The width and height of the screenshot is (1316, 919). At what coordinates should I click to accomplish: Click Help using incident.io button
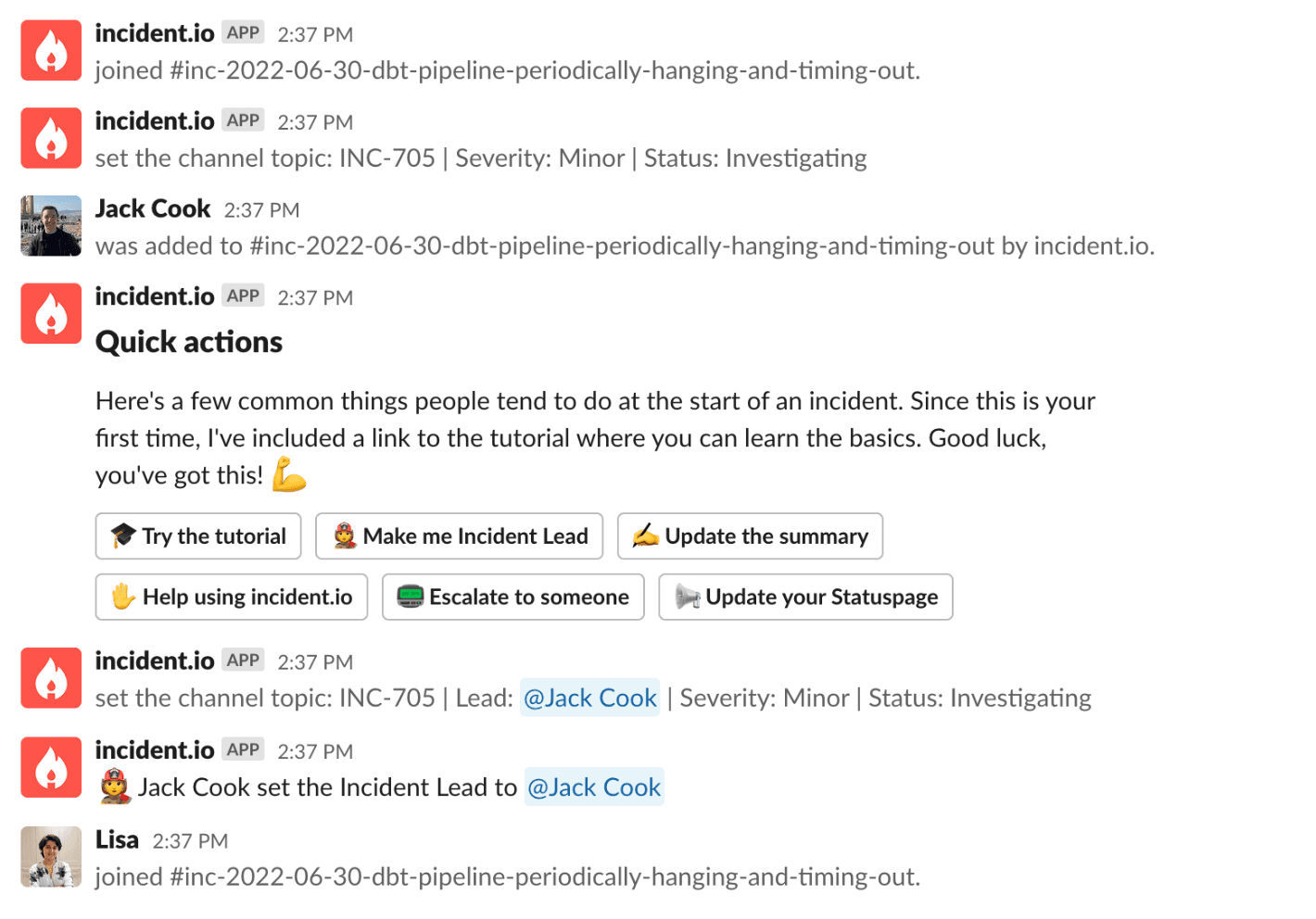(232, 598)
